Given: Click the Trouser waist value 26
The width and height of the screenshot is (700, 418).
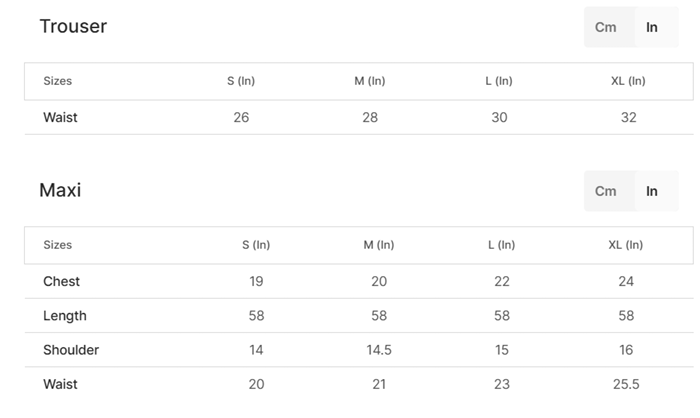Looking at the screenshot, I should [241, 117].
